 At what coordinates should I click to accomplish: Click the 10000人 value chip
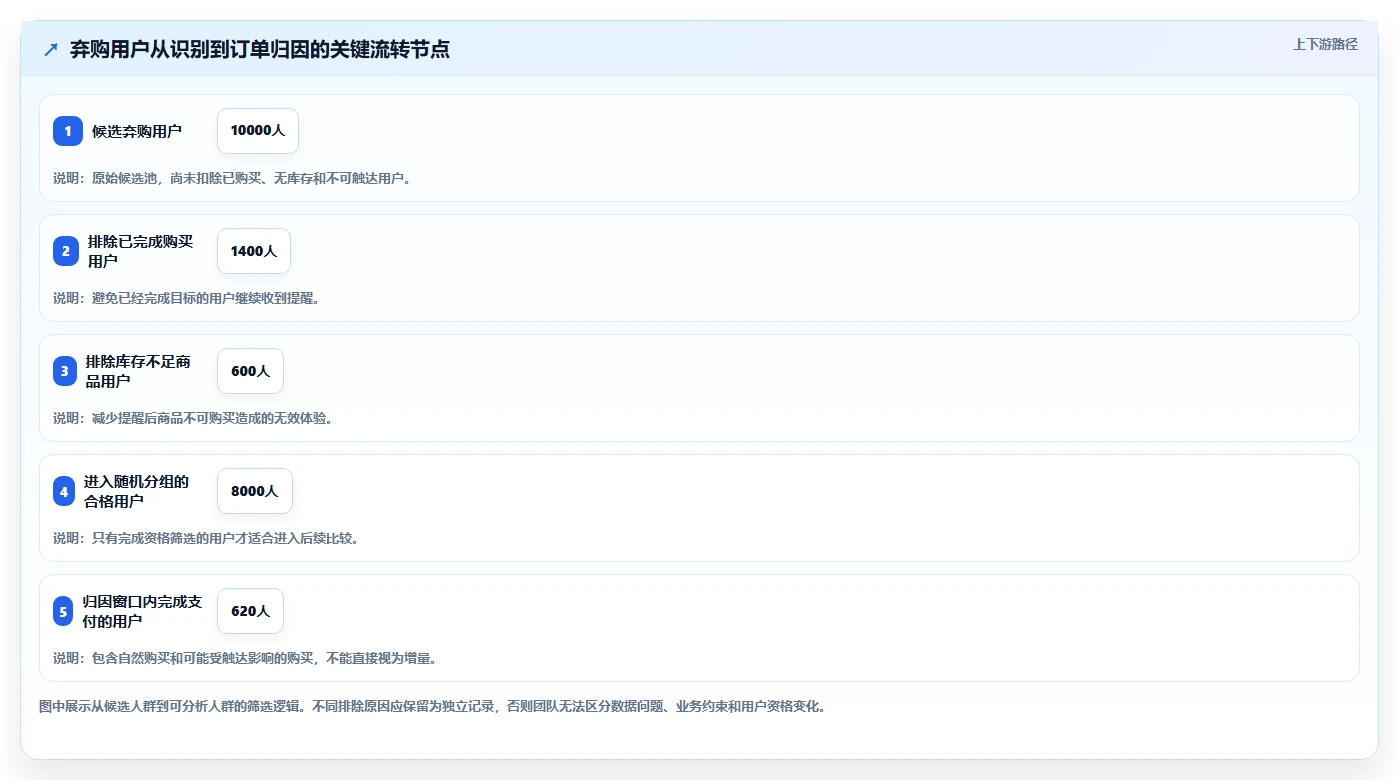[258, 131]
